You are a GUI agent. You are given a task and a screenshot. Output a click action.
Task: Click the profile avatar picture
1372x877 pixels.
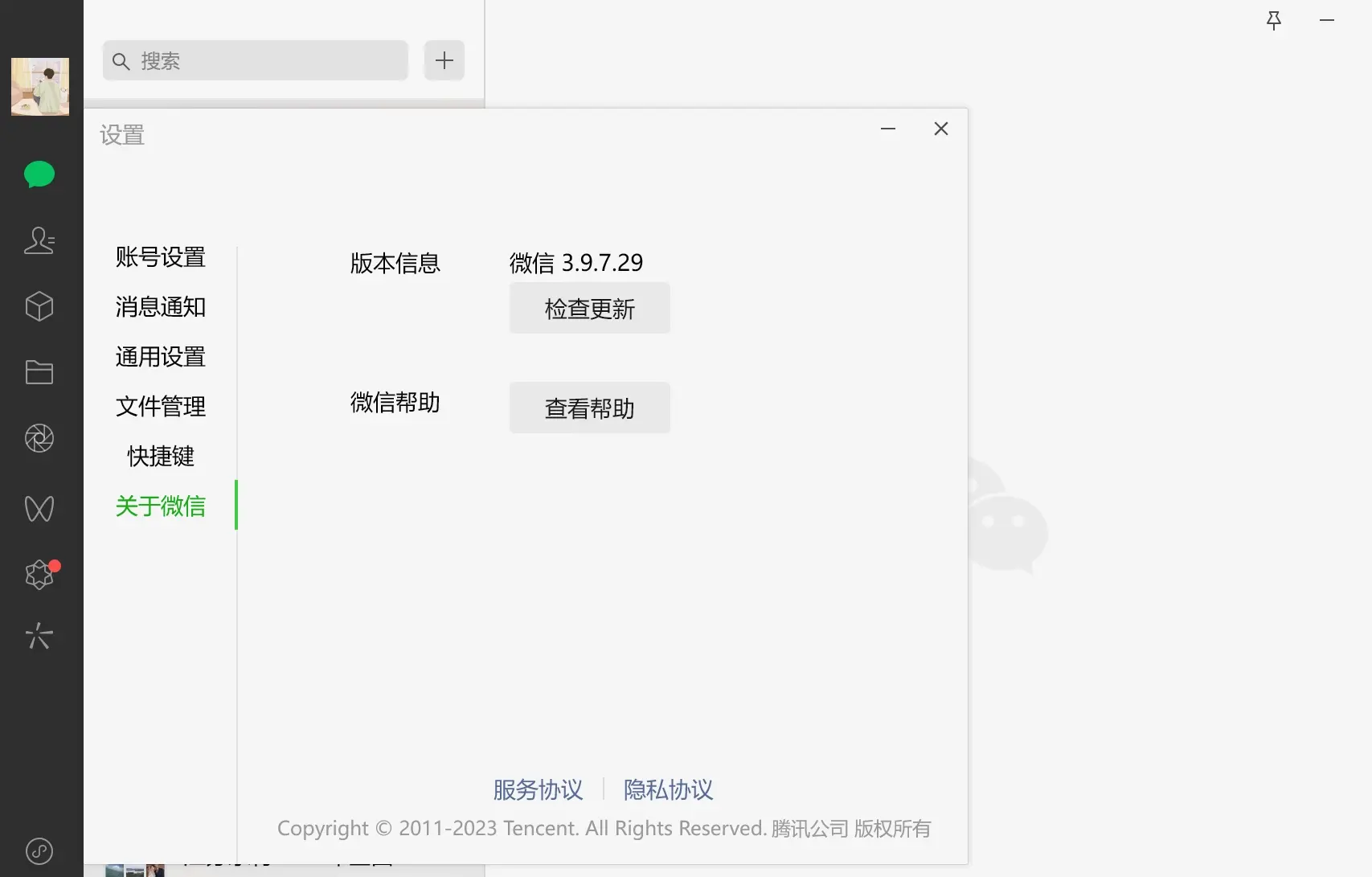[x=40, y=87]
